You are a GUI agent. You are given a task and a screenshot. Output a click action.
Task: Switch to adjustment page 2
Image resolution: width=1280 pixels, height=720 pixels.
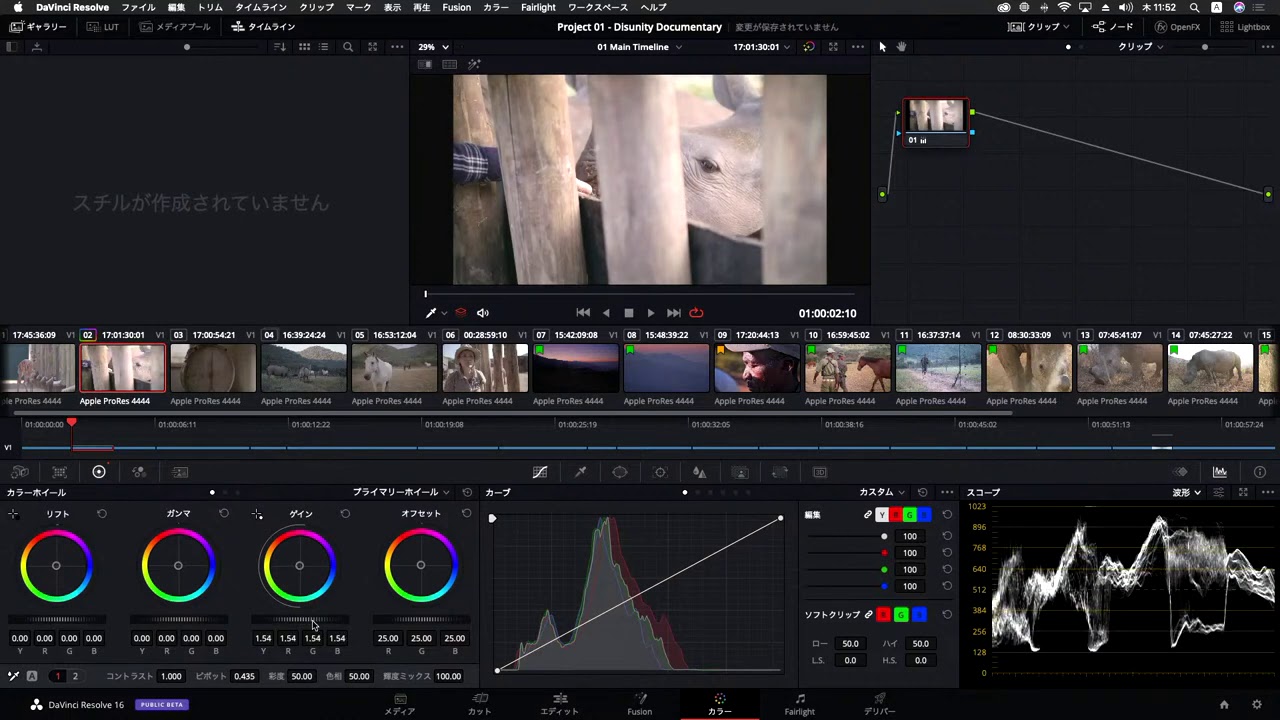(74, 676)
